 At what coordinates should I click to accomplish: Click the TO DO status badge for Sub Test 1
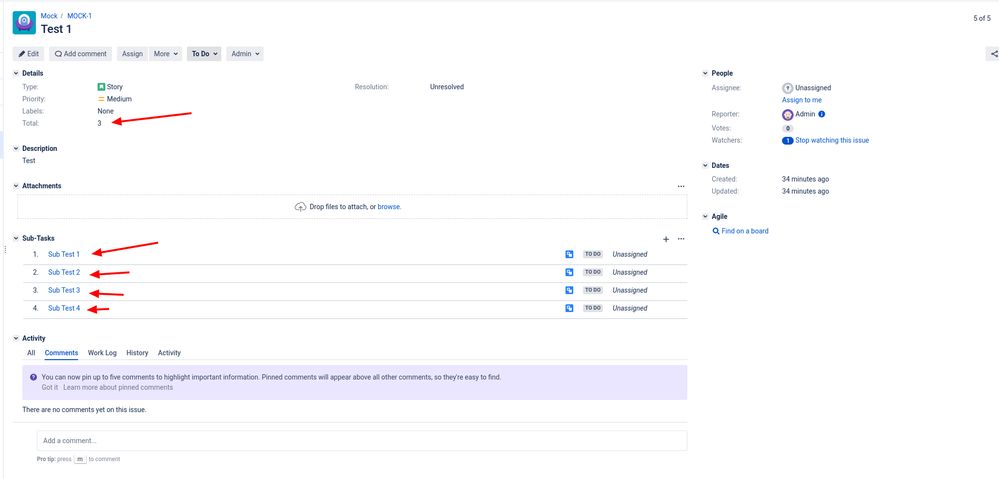coord(593,254)
